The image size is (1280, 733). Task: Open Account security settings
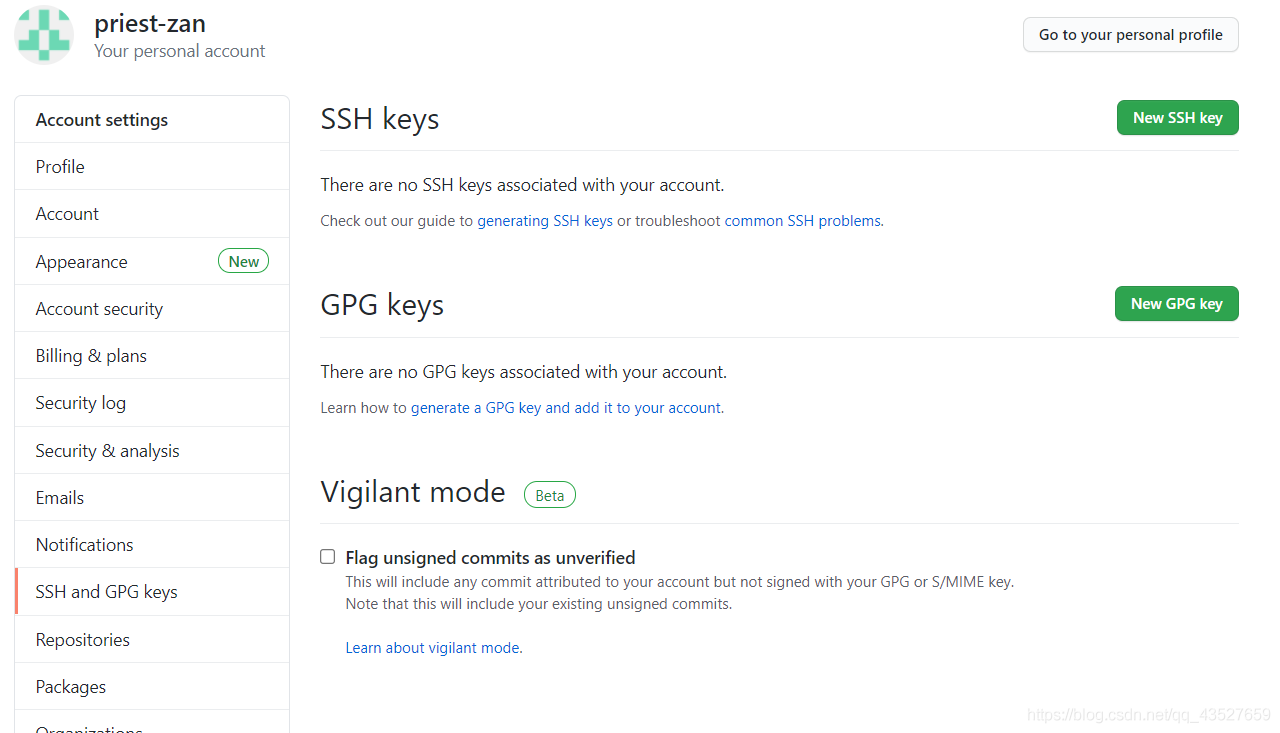(99, 309)
